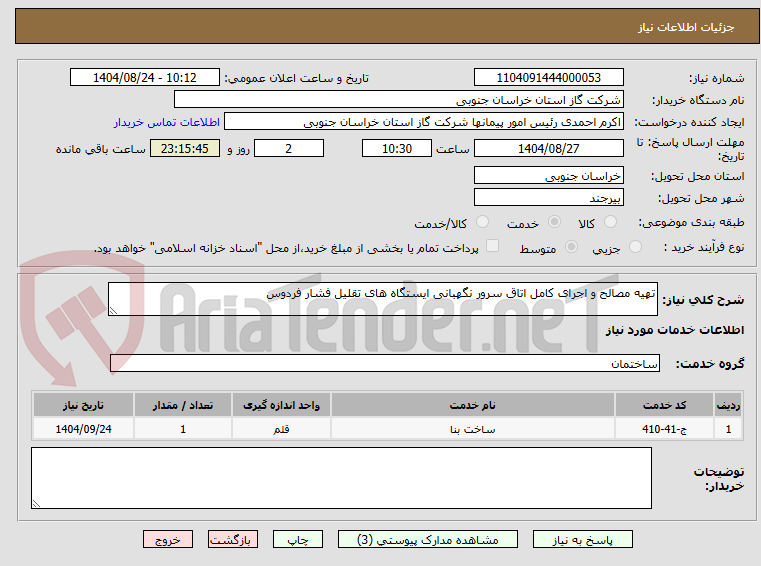Click the service name cell ساخت بنا

point(473,429)
